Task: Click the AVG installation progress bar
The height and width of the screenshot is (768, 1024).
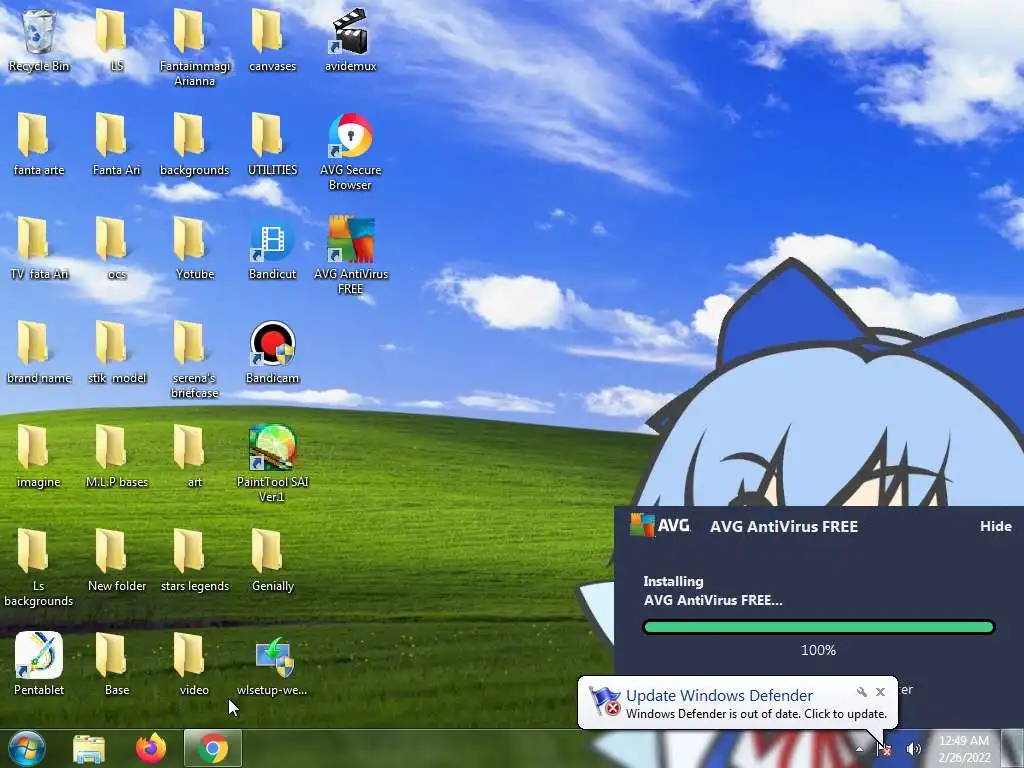Action: [818, 628]
